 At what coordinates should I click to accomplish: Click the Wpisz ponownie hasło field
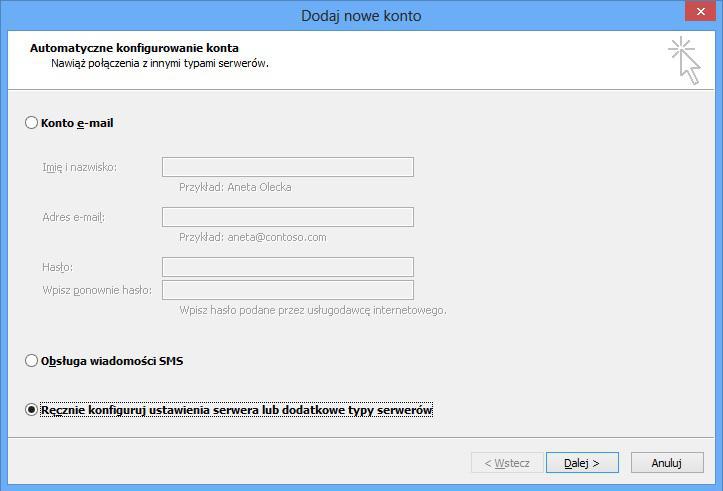(x=288, y=290)
